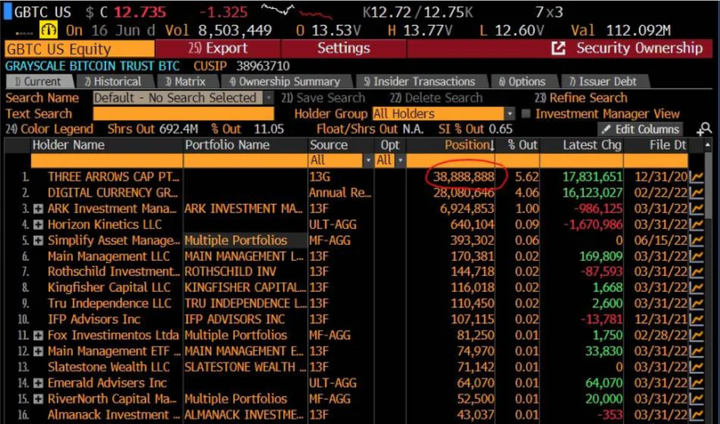Image resolution: width=720 pixels, height=424 pixels.
Task: Open chart icon for Rothschild Investment row
Action: click(697, 272)
